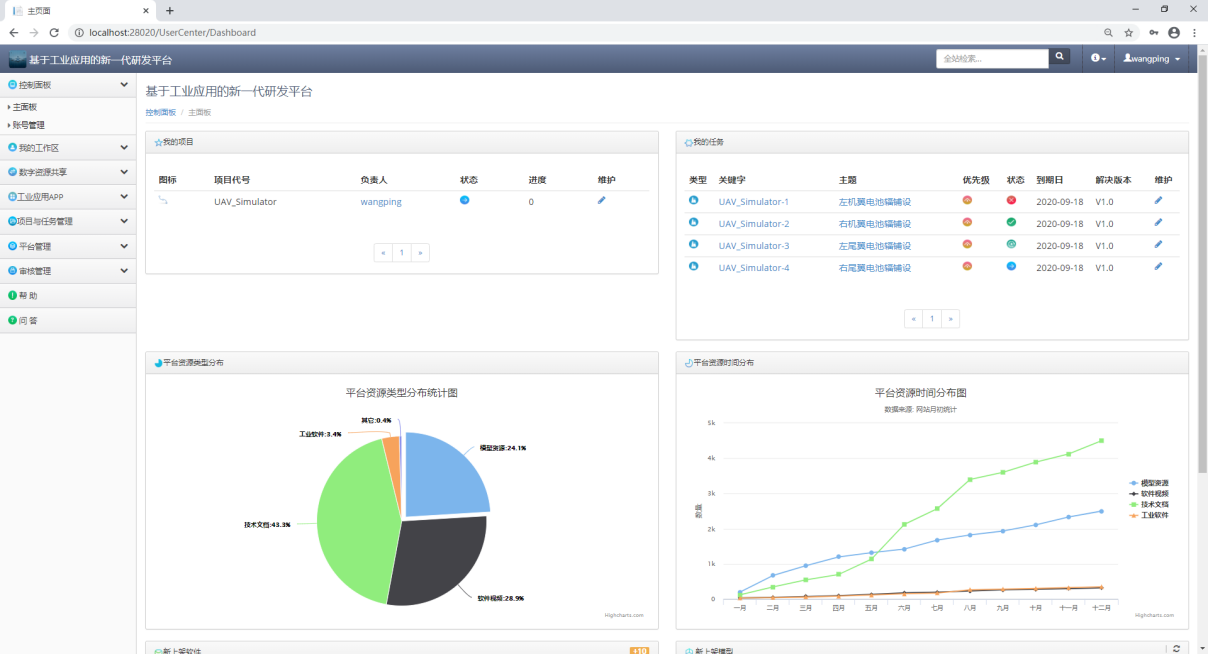The height and width of the screenshot is (654, 1208).
Task: Open the wangping owner link in projects
Action: [381, 202]
